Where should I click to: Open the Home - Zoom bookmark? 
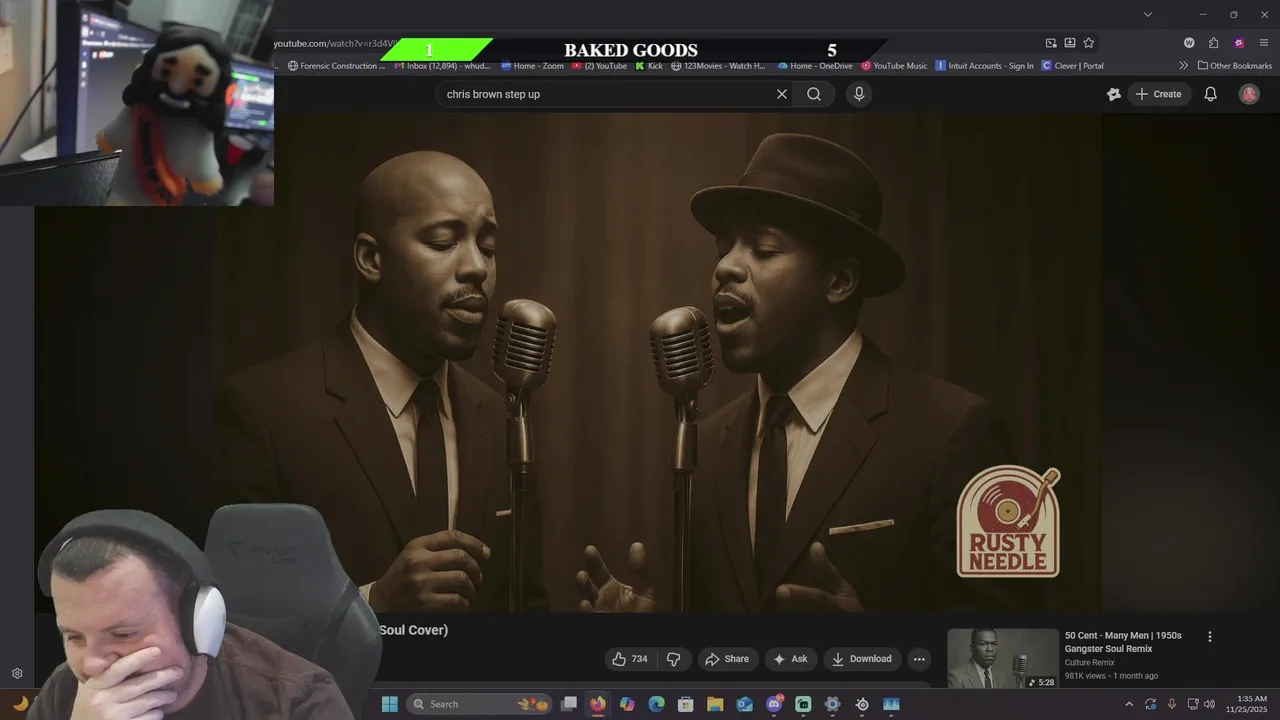tap(532, 66)
